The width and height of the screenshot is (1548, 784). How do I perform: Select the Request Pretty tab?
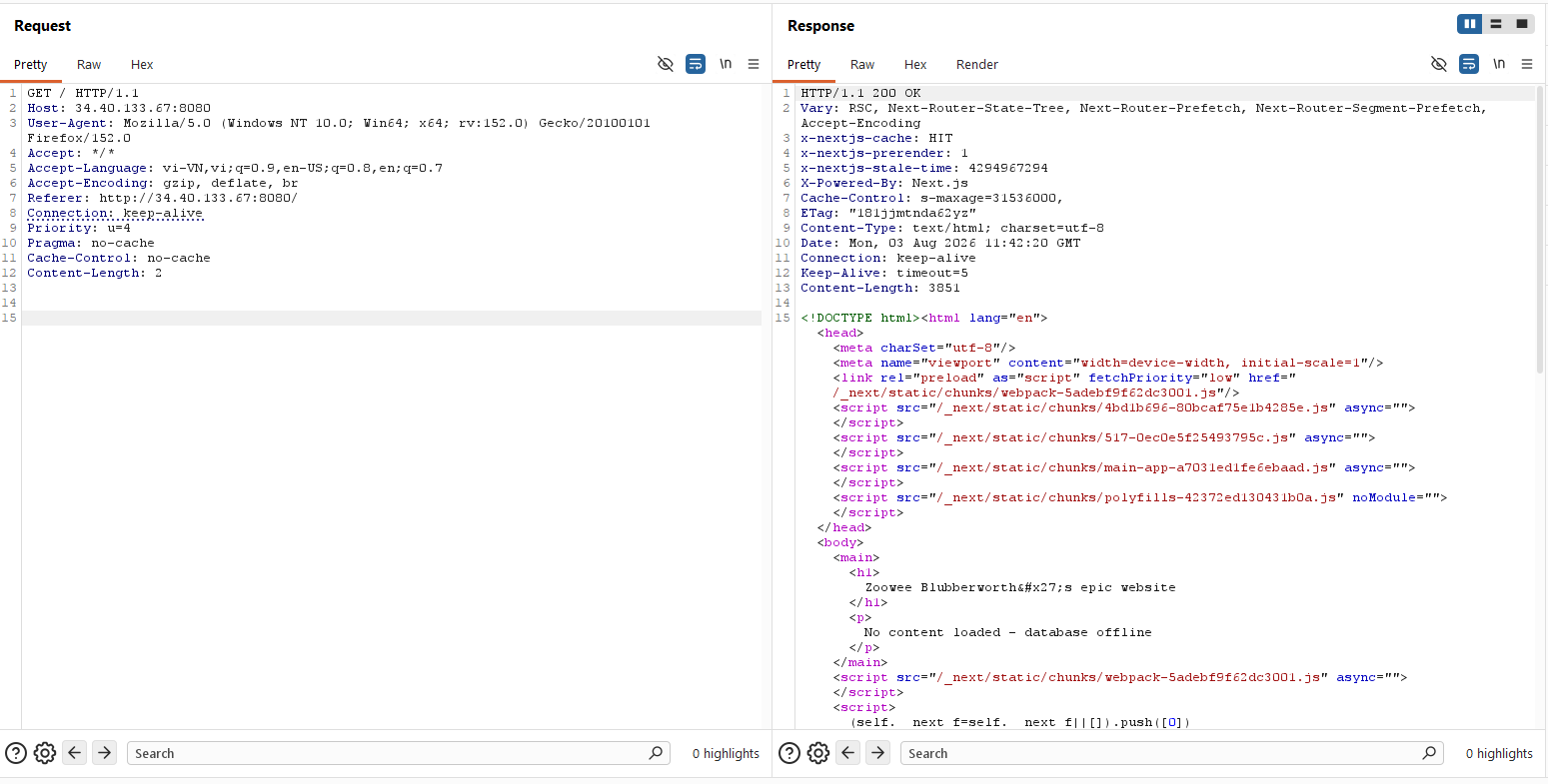click(x=30, y=65)
